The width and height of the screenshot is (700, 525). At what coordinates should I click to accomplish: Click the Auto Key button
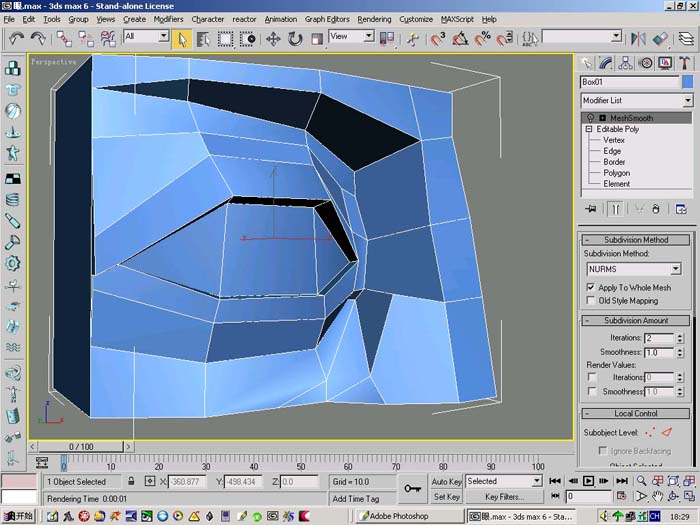tap(446, 482)
